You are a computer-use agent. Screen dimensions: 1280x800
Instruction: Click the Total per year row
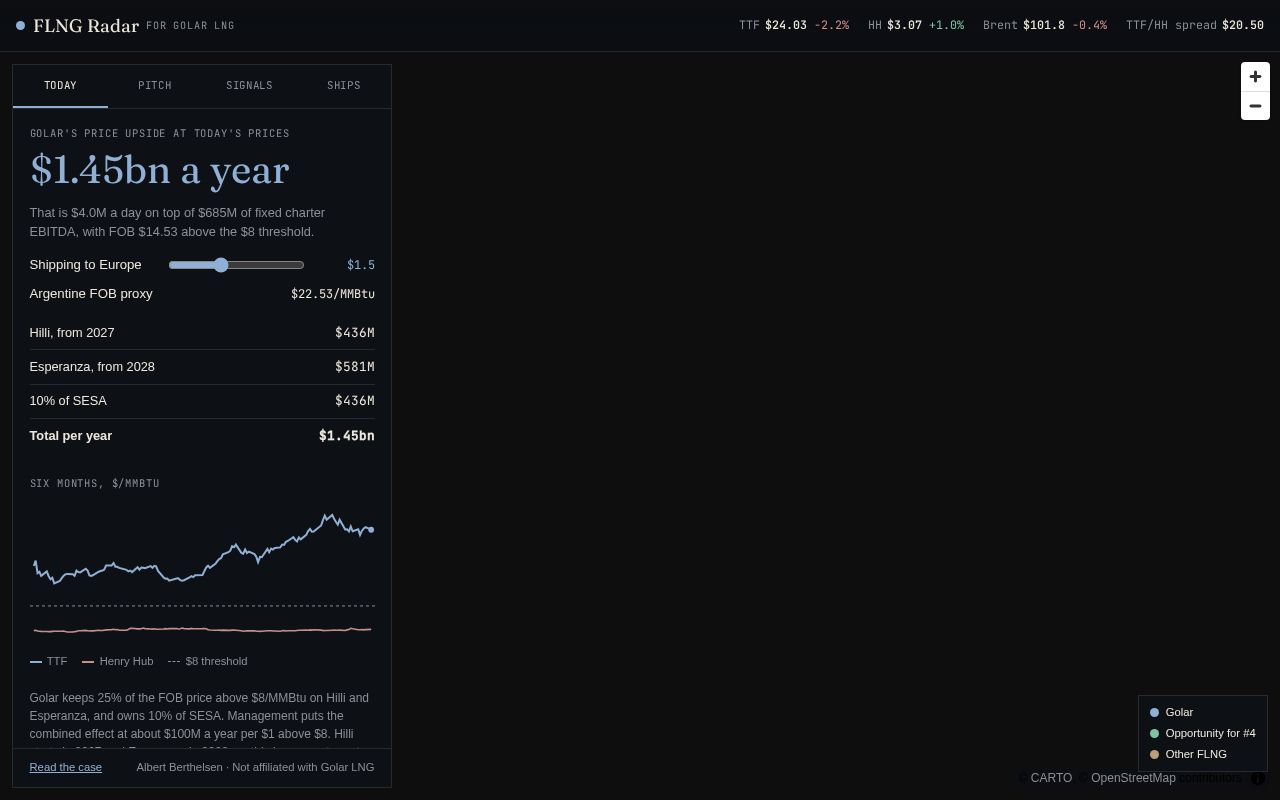202,436
